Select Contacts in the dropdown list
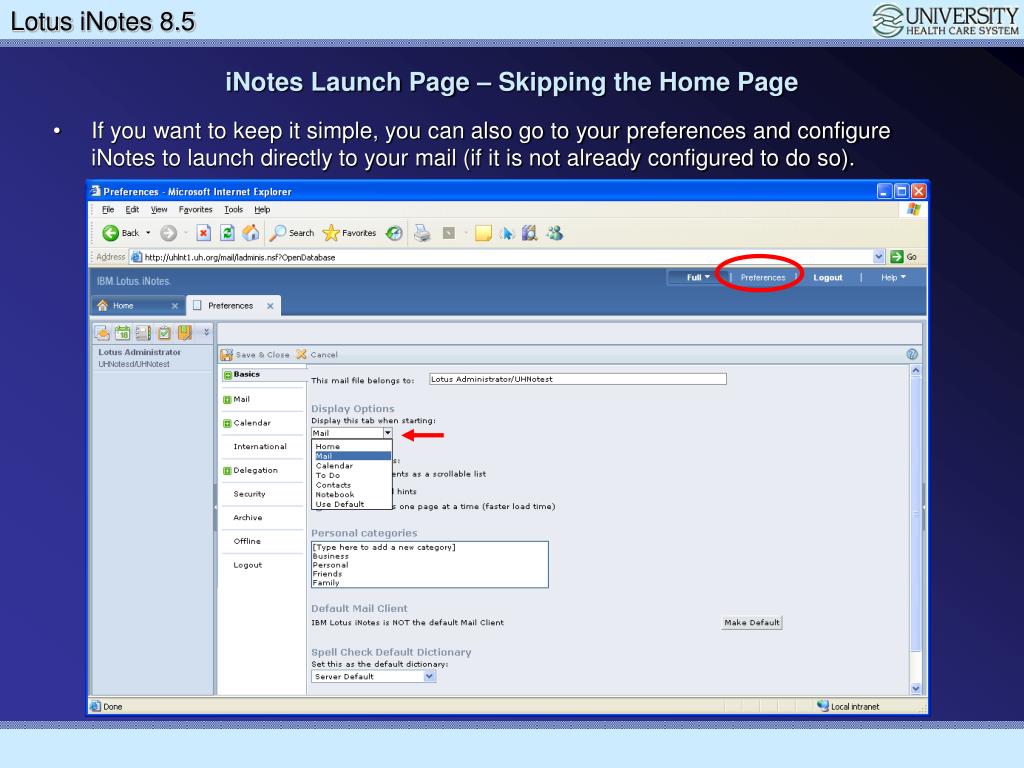1024x768 pixels. tap(351, 485)
